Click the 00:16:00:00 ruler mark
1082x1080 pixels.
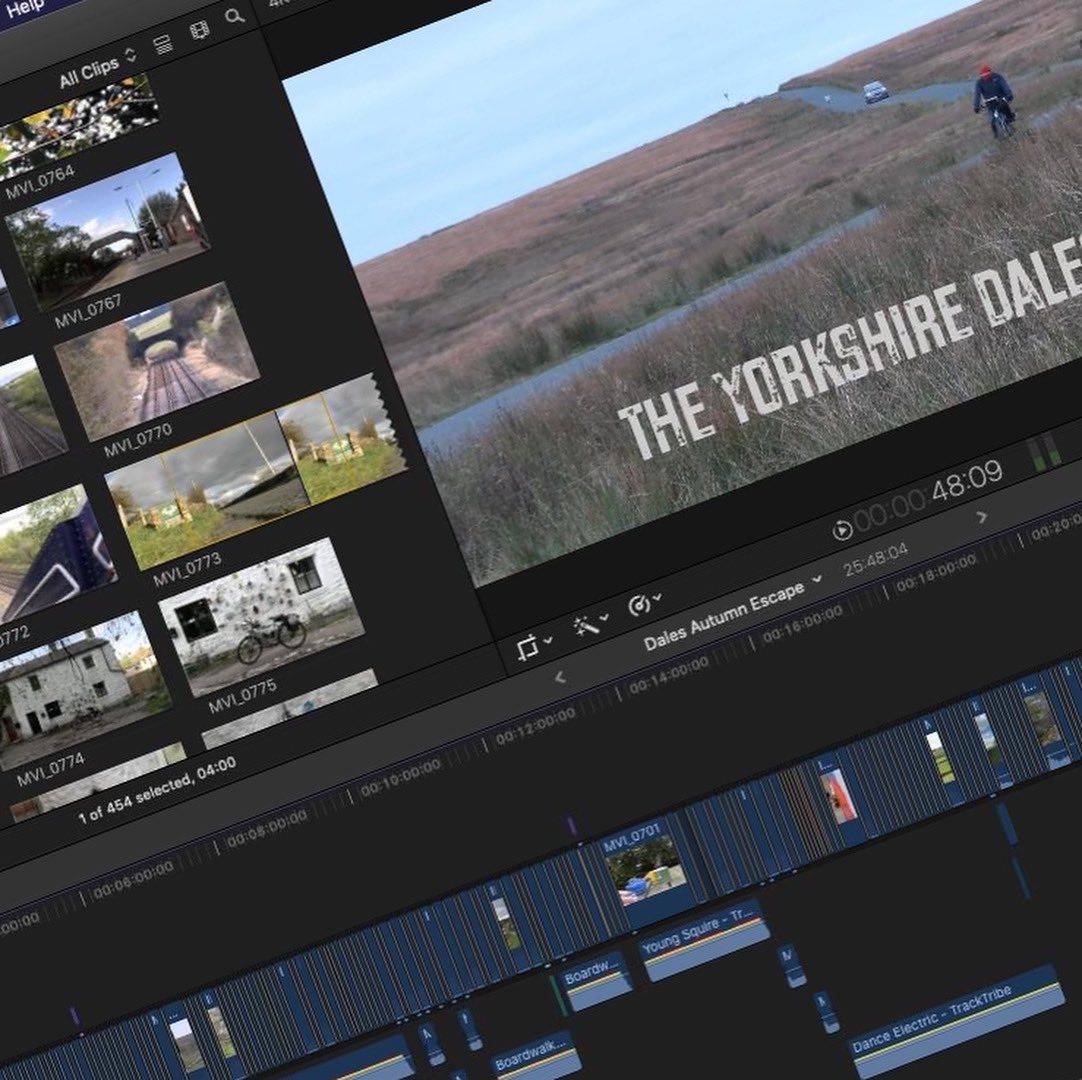click(x=803, y=624)
